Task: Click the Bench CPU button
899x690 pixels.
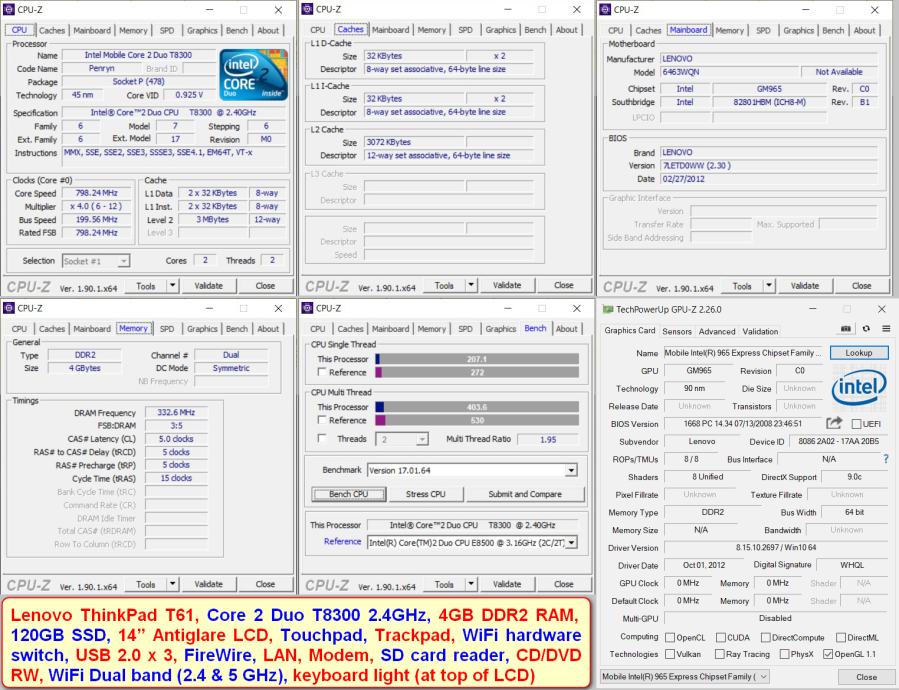Action: (349, 494)
